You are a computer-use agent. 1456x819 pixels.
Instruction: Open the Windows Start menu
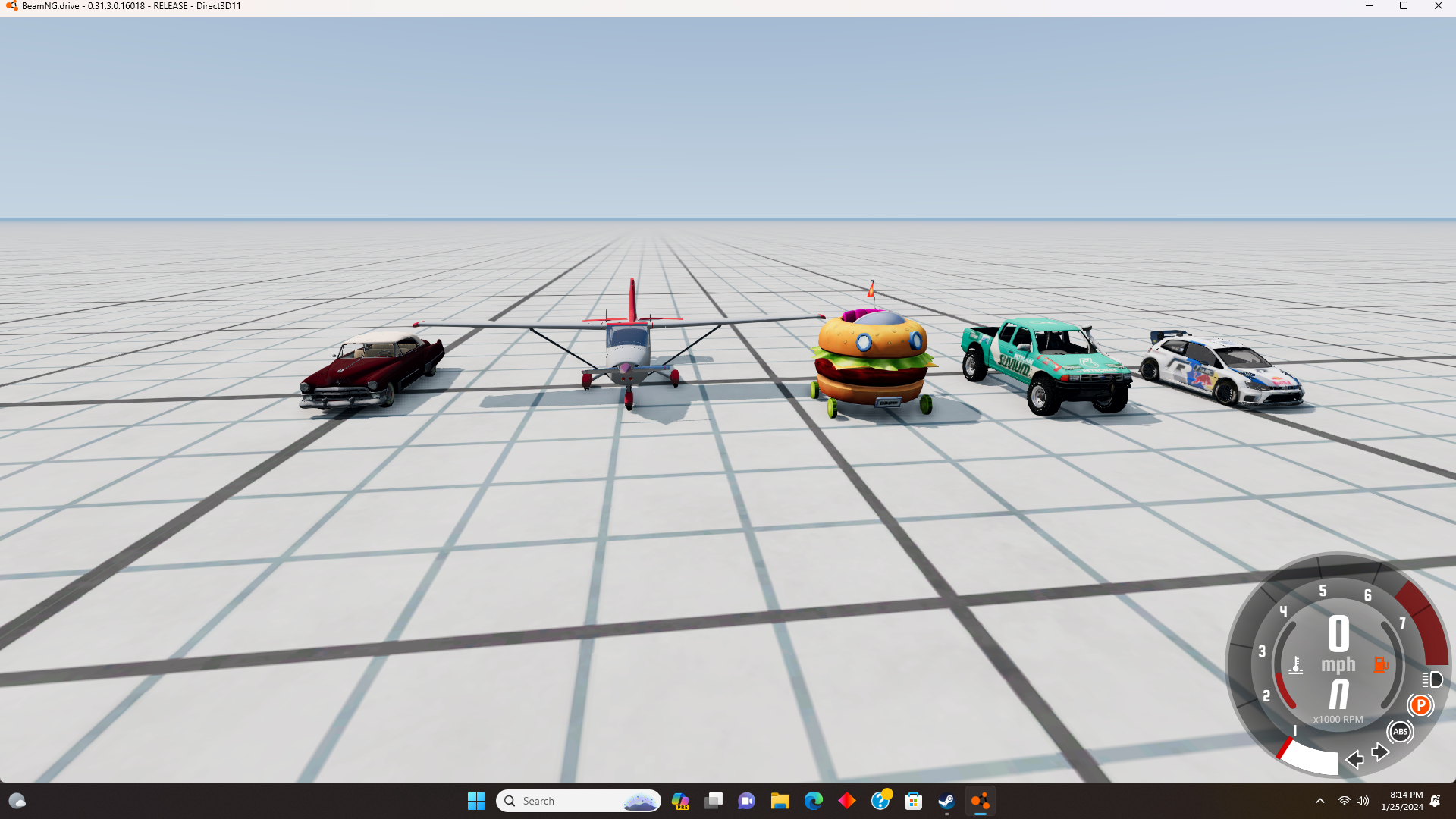coord(476,801)
